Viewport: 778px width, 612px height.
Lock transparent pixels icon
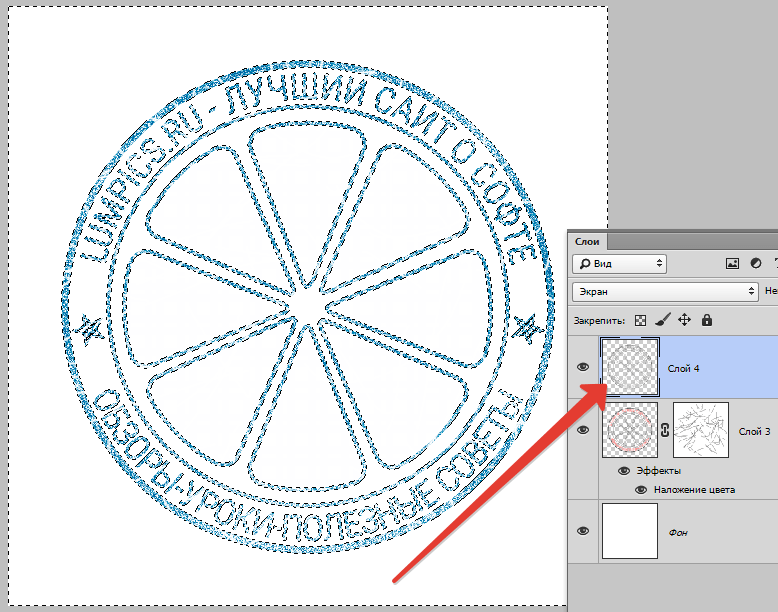[x=641, y=321]
